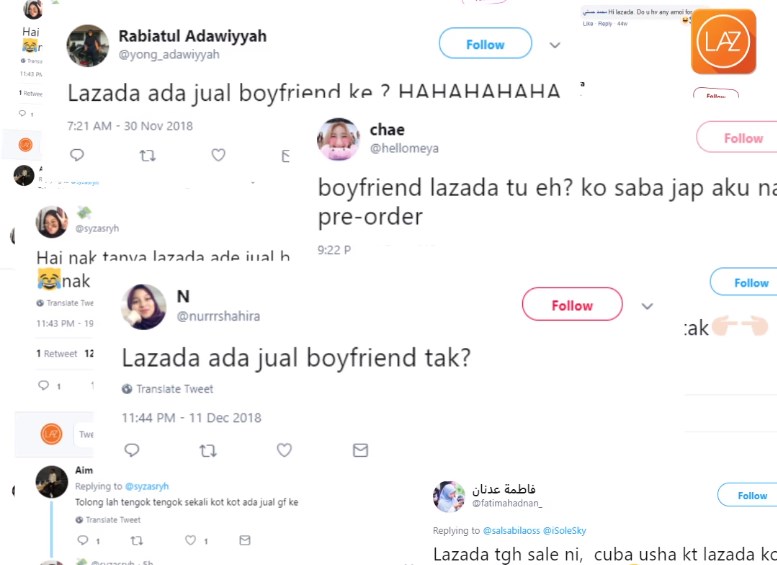Screen dimensions: 777x565
Task: Retweet the tweet by @nurrrshahira
Action: [x=208, y=451]
